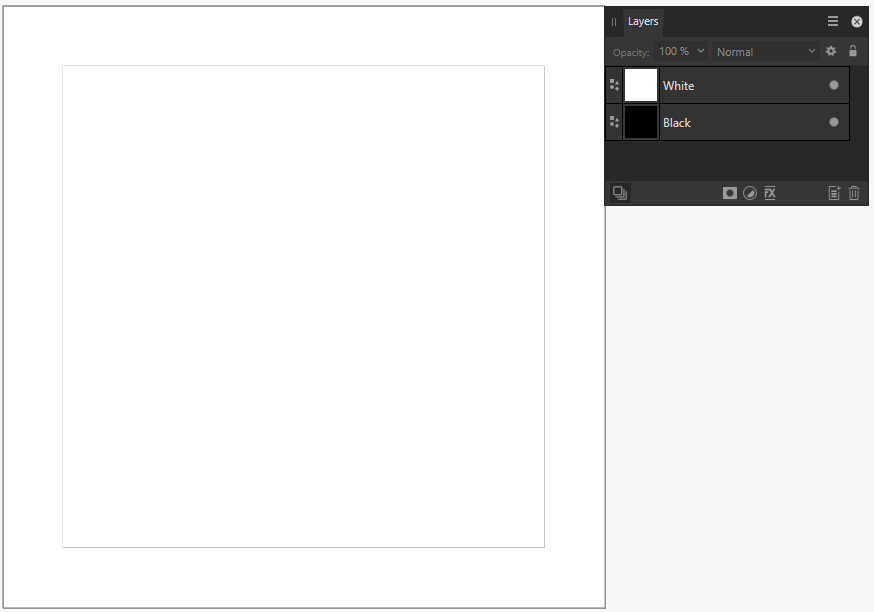Add an adjustment layer via half-circle icon
Viewport: 874px width, 612px height.
pyautogui.click(x=750, y=193)
